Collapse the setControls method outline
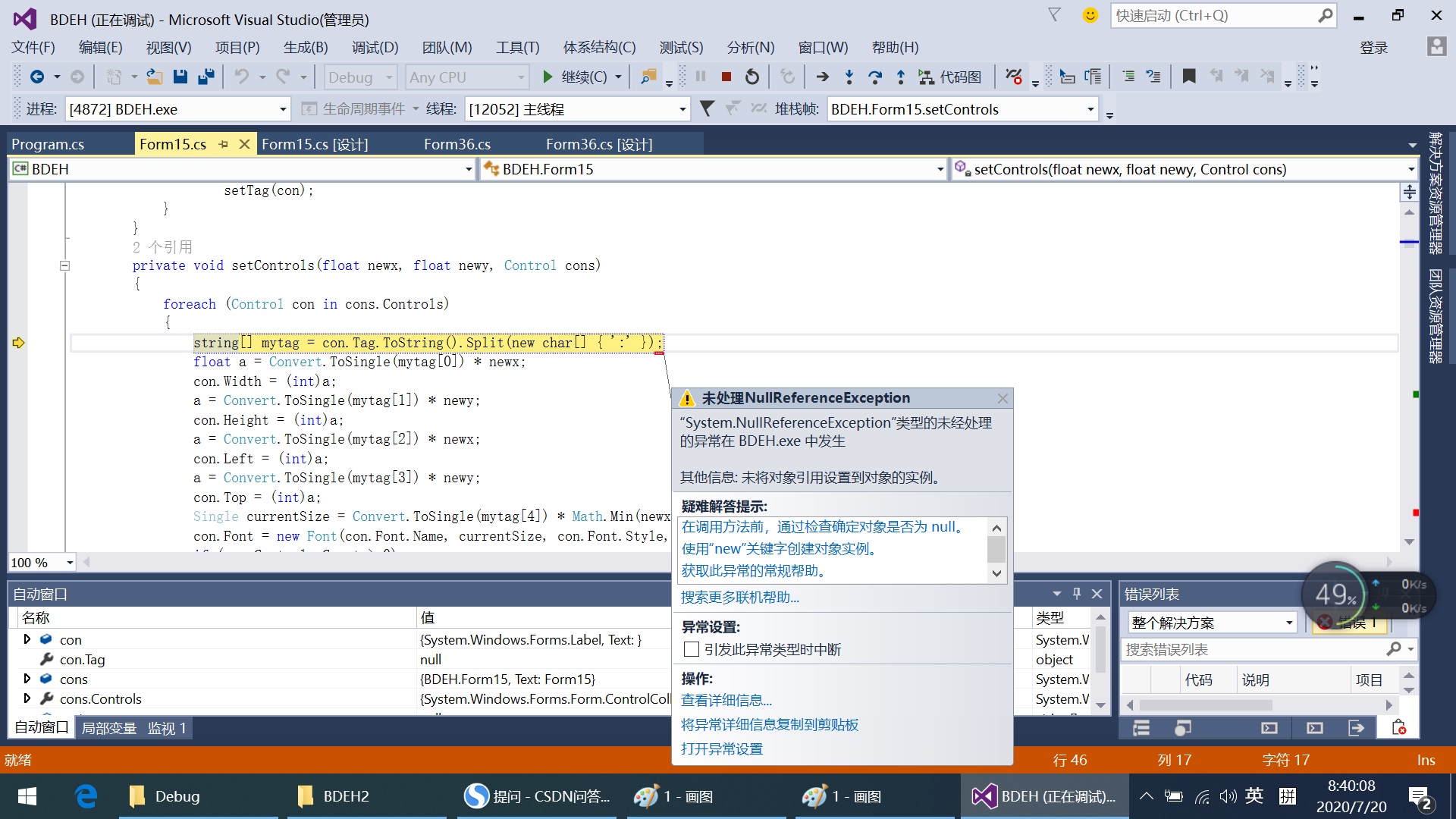The height and width of the screenshot is (819, 1456). coord(64,265)
